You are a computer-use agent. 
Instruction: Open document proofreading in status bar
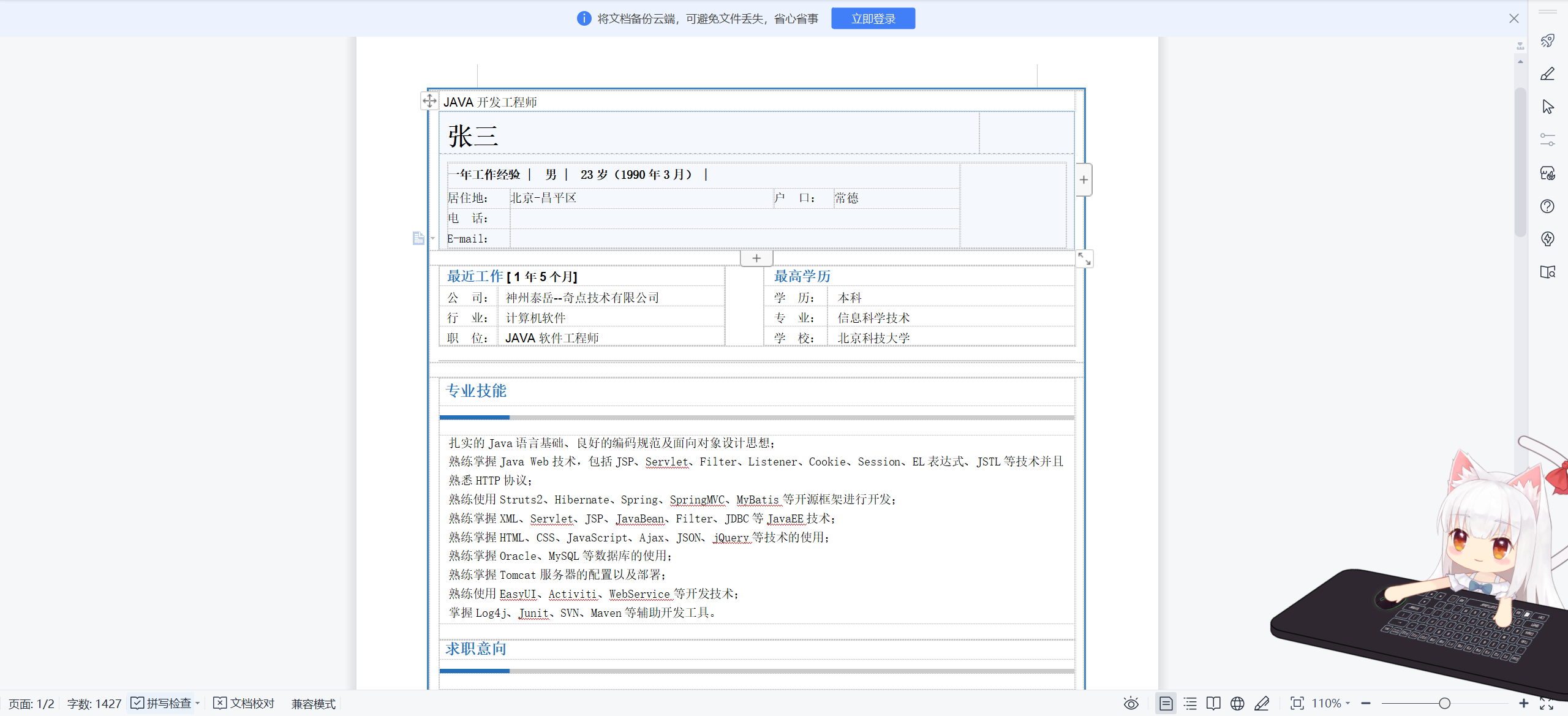tap(244, 703)
